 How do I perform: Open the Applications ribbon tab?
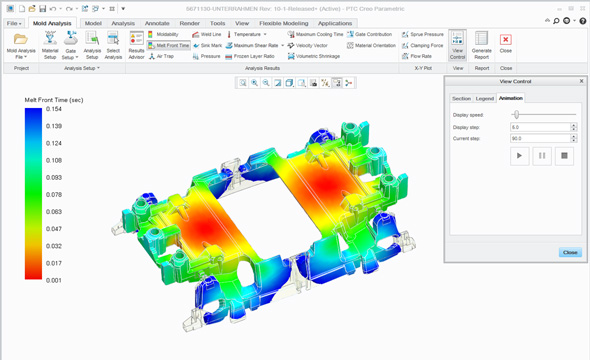pyautogui.click(x=335, y=23)
